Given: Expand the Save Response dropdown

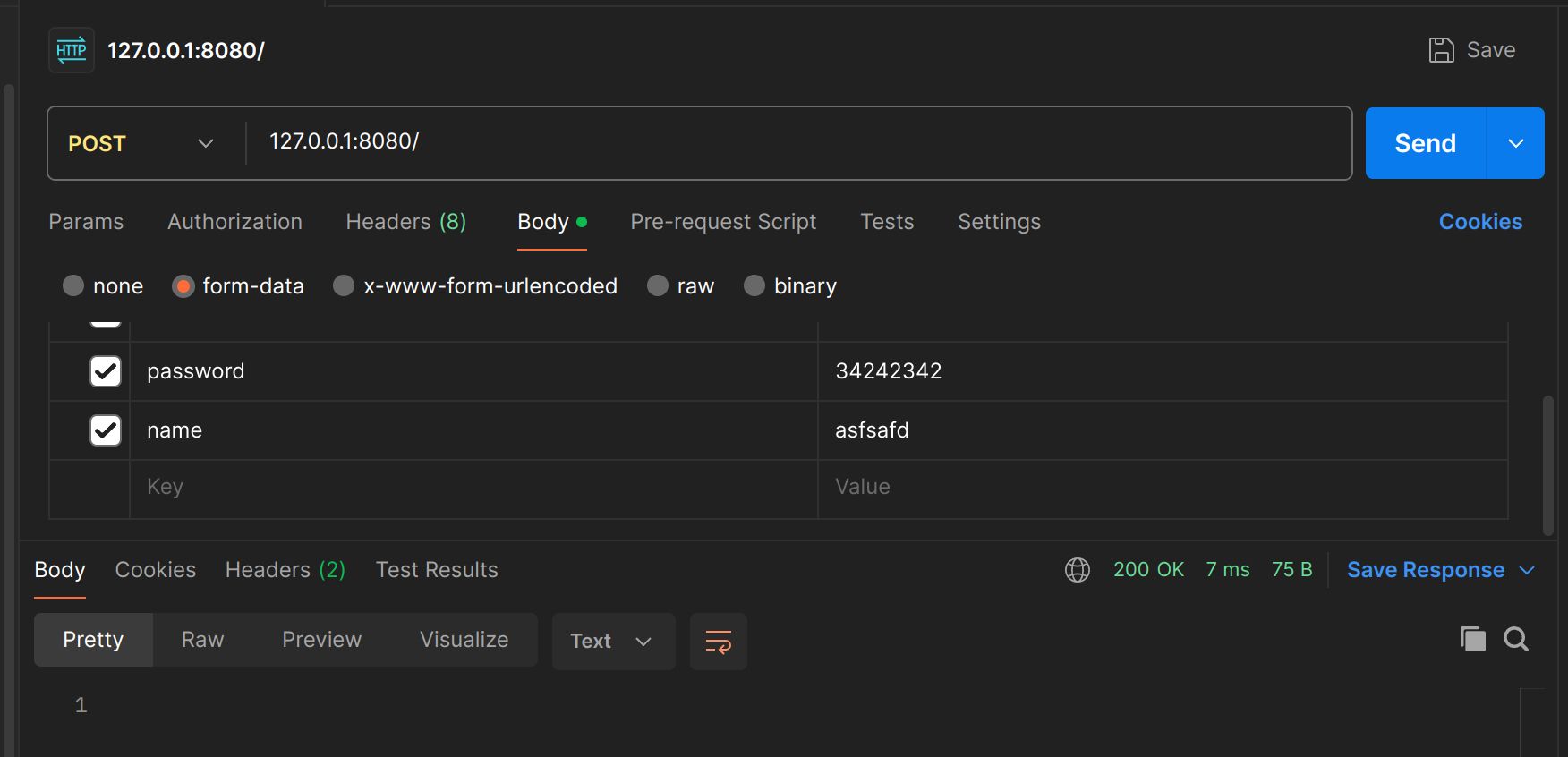Looking at the screenshot, I should click(1527, 570).
